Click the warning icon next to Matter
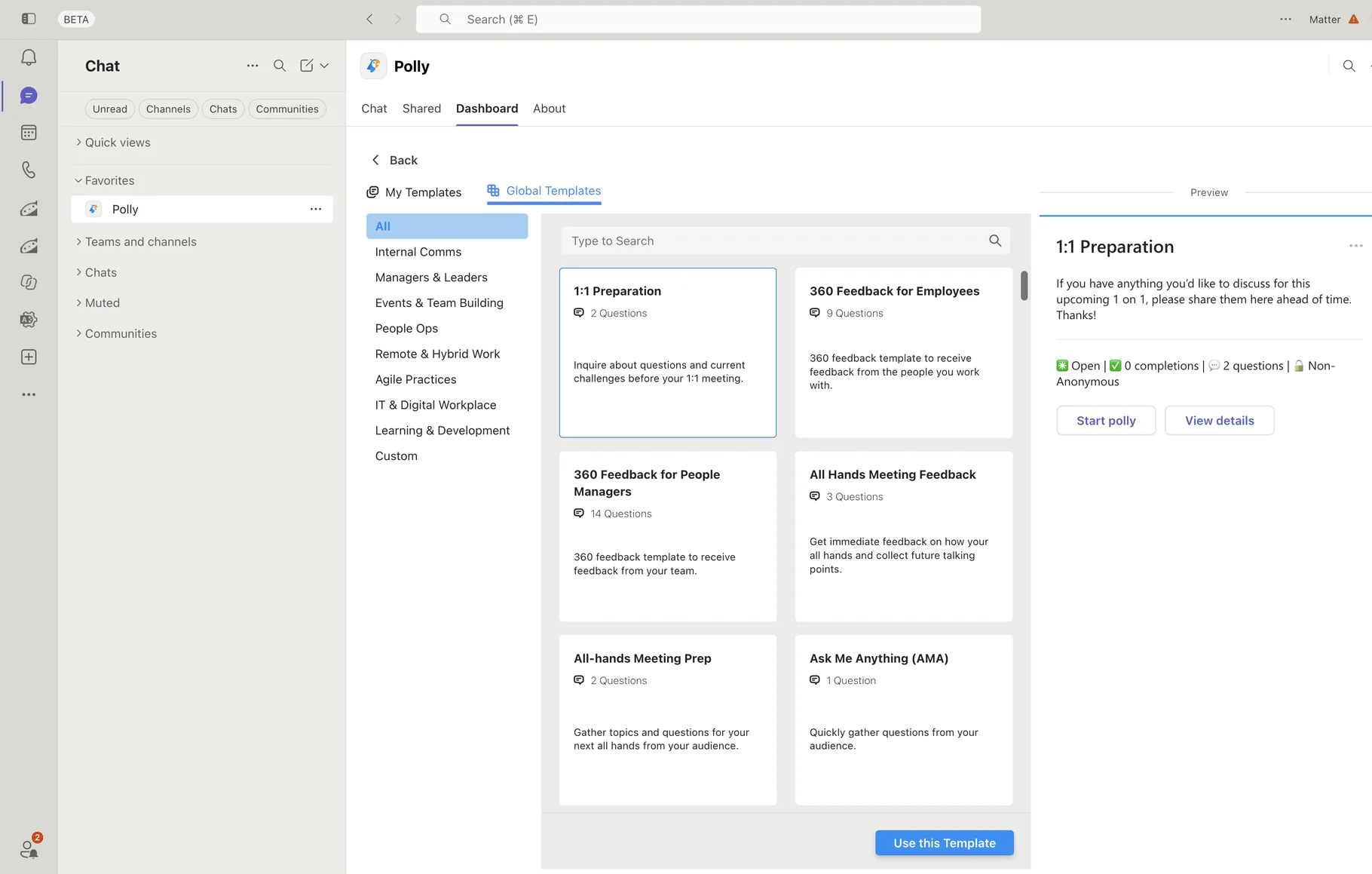Viewport: 1372px width, 874px height. (1354, 19)
